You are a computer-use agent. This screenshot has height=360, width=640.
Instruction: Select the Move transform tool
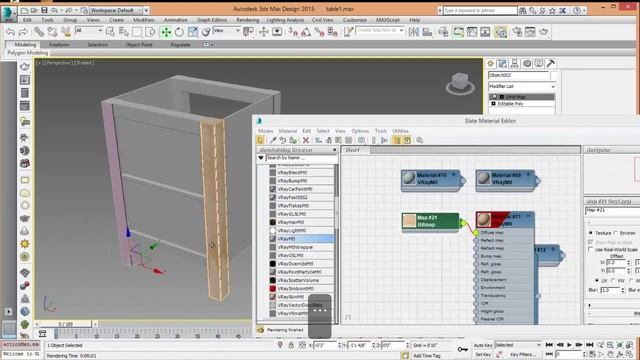click(166, 32)
